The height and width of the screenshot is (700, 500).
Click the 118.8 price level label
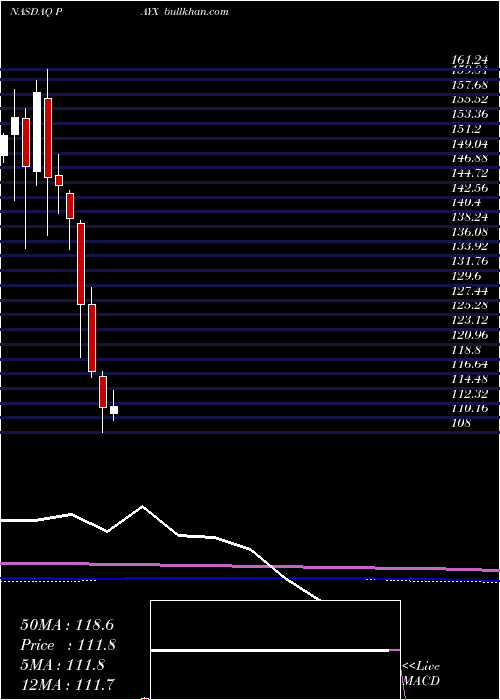pos(466,350)
